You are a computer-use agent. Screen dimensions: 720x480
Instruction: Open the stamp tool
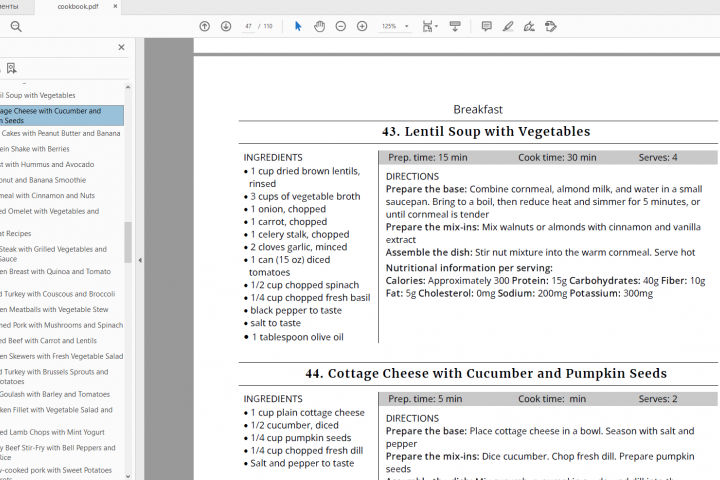point(551,26)
